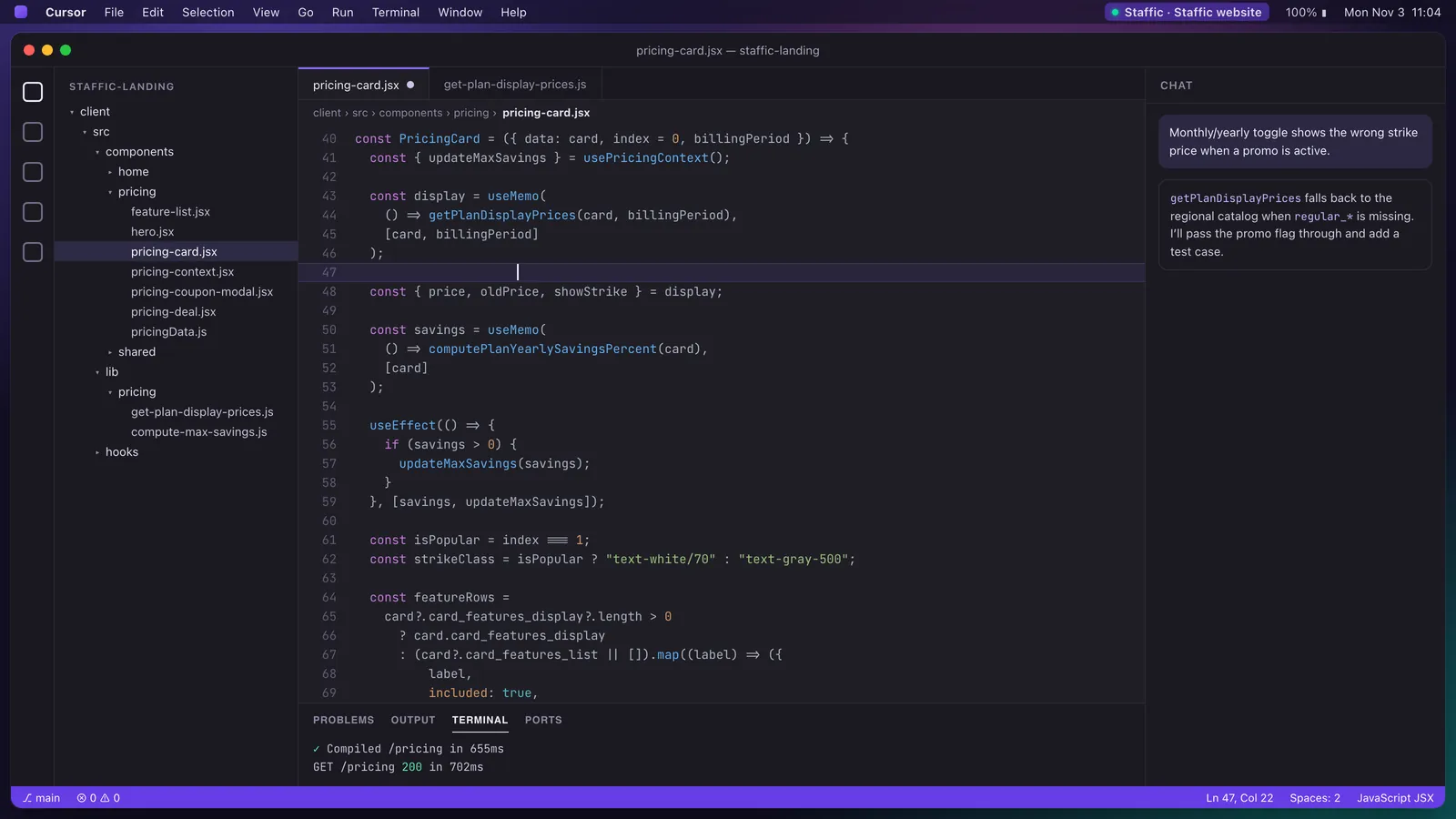Click the git branch icon beside main
The image size is (1456, 819).
(27, 798)
